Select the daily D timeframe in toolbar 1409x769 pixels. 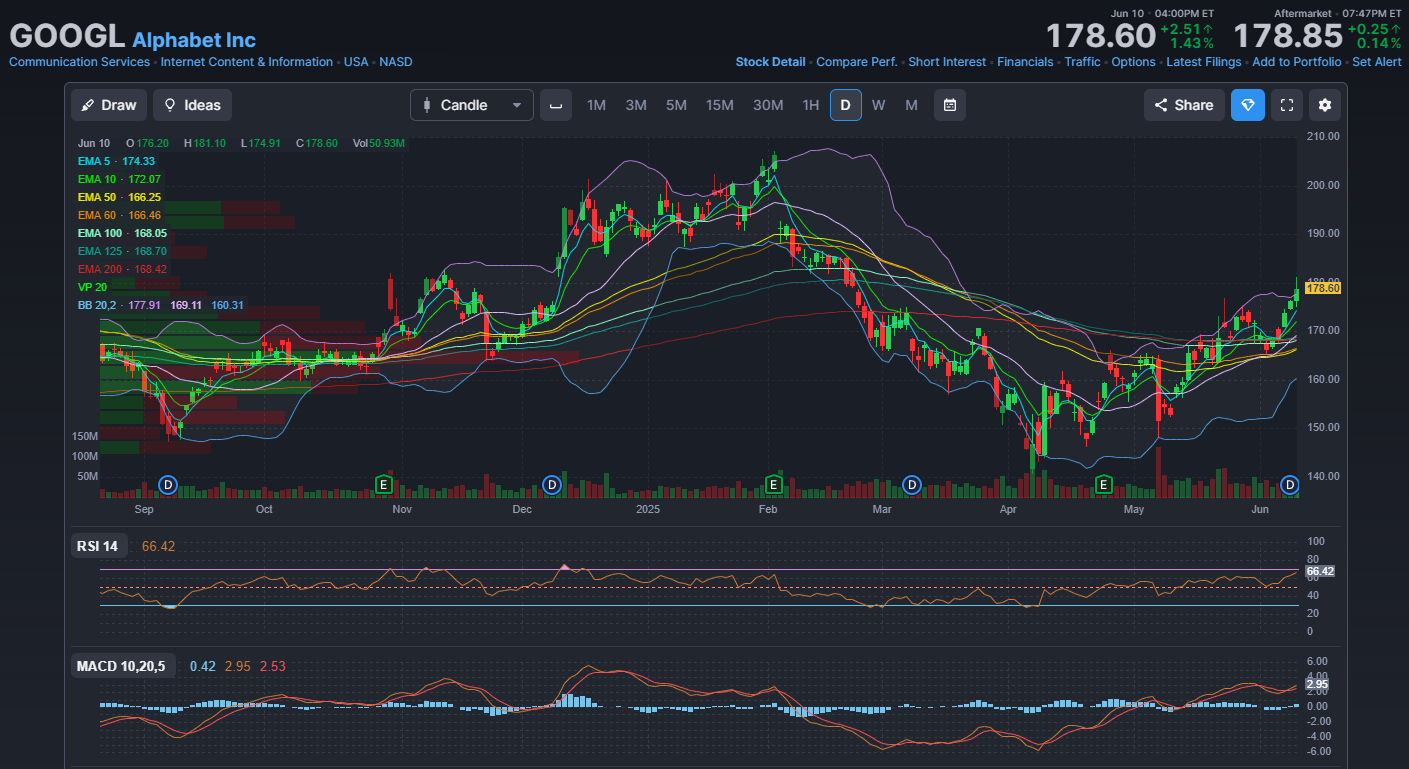click(845, 105)
